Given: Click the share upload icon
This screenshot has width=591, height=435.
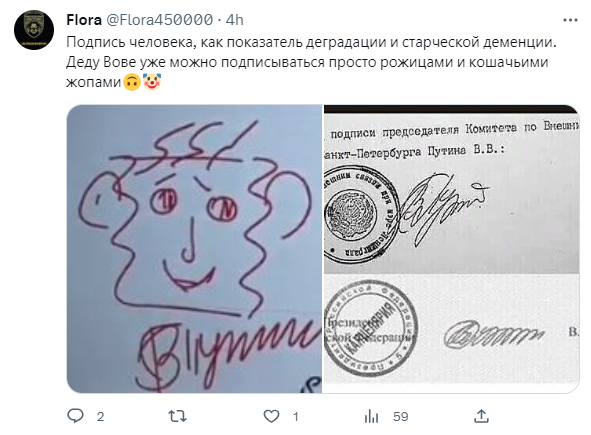Looking at the screenshot, I should (481, 416).
